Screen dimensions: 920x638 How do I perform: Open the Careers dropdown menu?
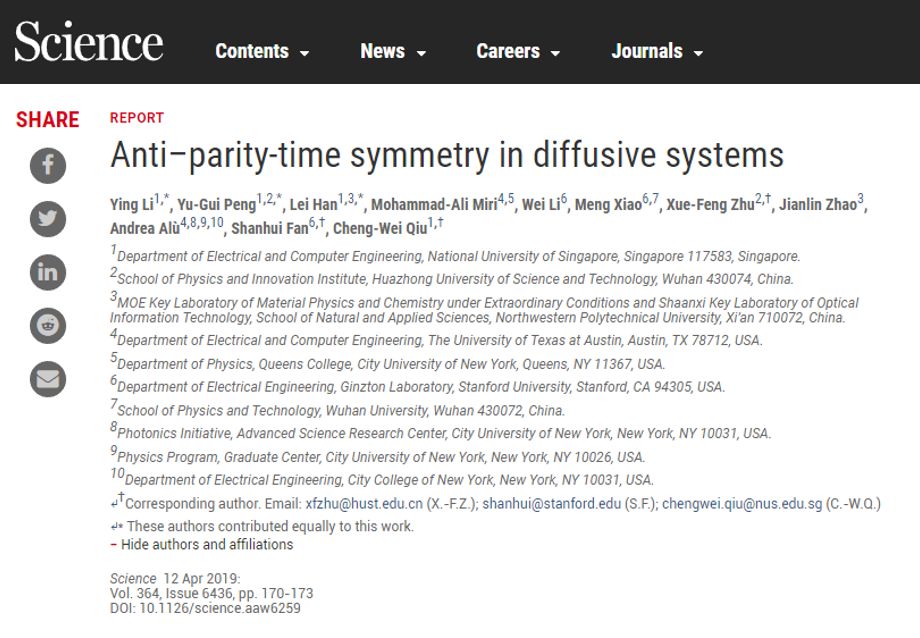518,51
